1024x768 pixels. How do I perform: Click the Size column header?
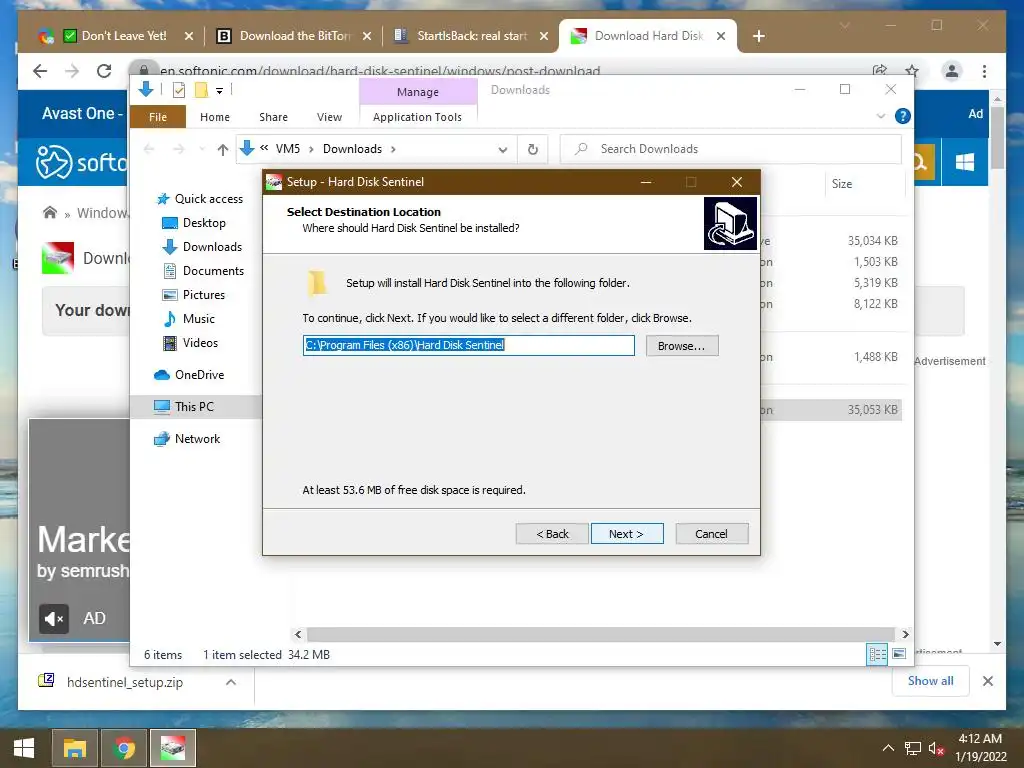point(865,184)
